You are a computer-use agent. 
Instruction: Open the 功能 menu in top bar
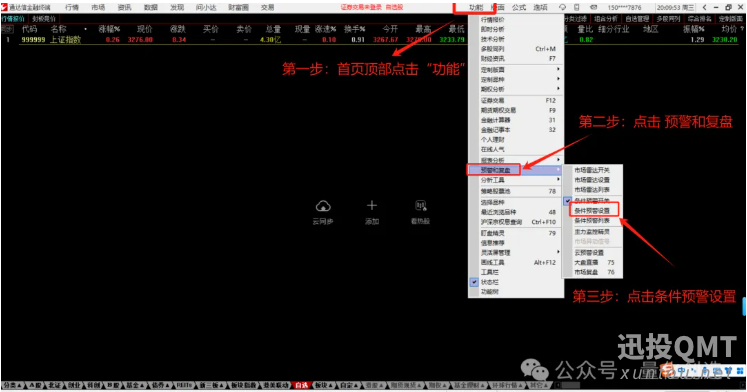[475, 7]
